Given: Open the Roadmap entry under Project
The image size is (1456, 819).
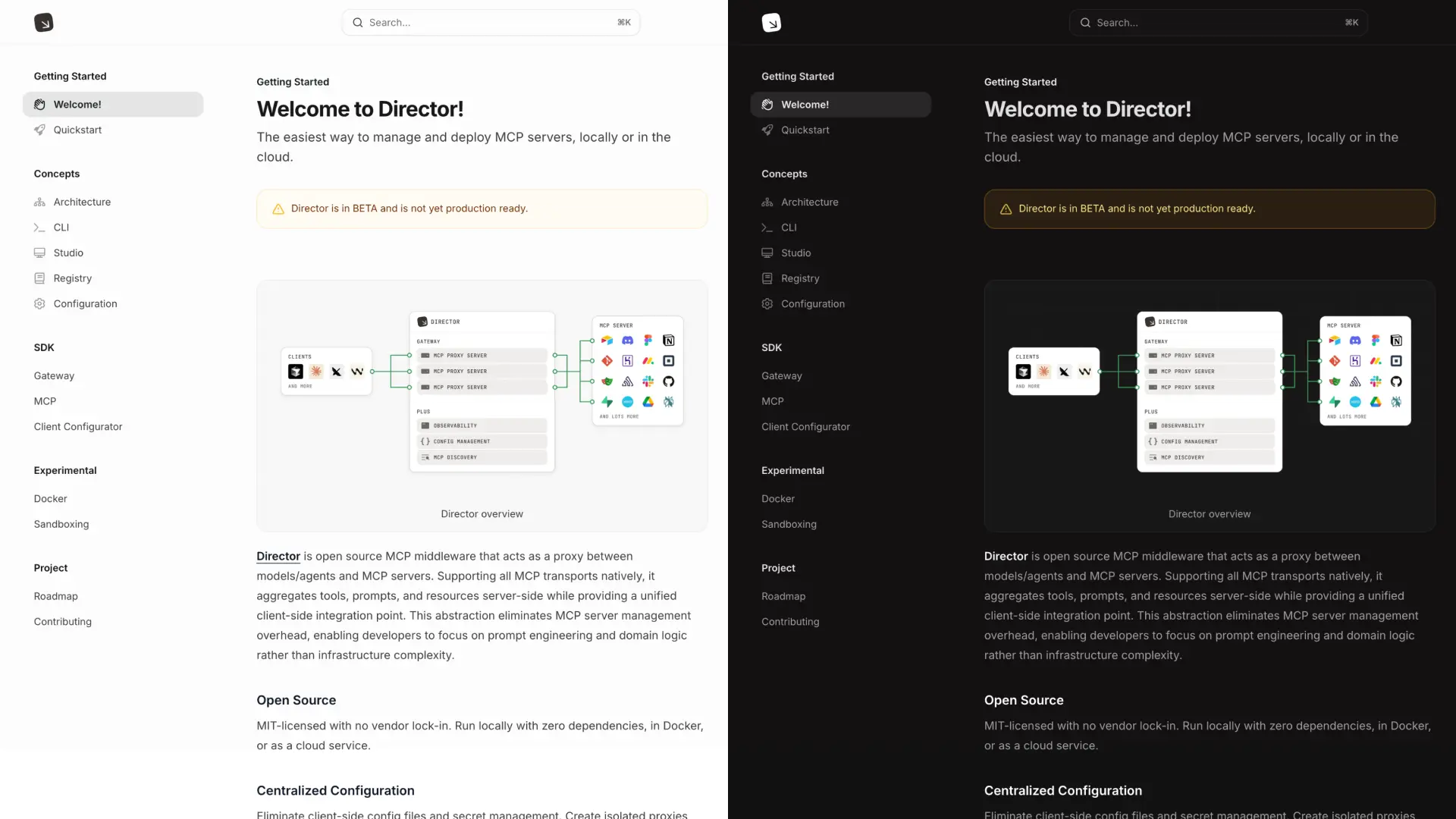Looking at the screenshot, I should pyautogui.click(x=56, y=596).
